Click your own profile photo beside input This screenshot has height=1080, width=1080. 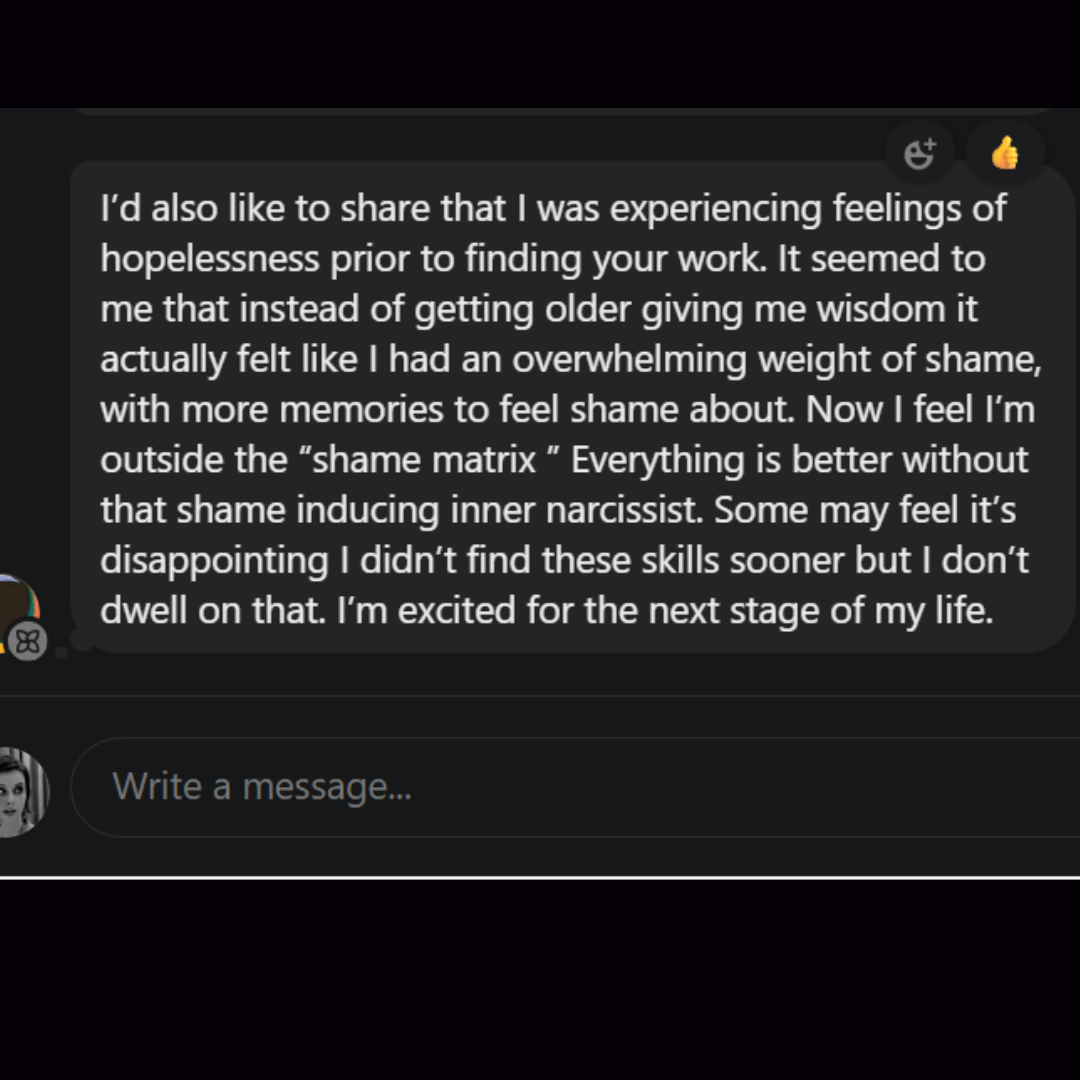point(22,791)
